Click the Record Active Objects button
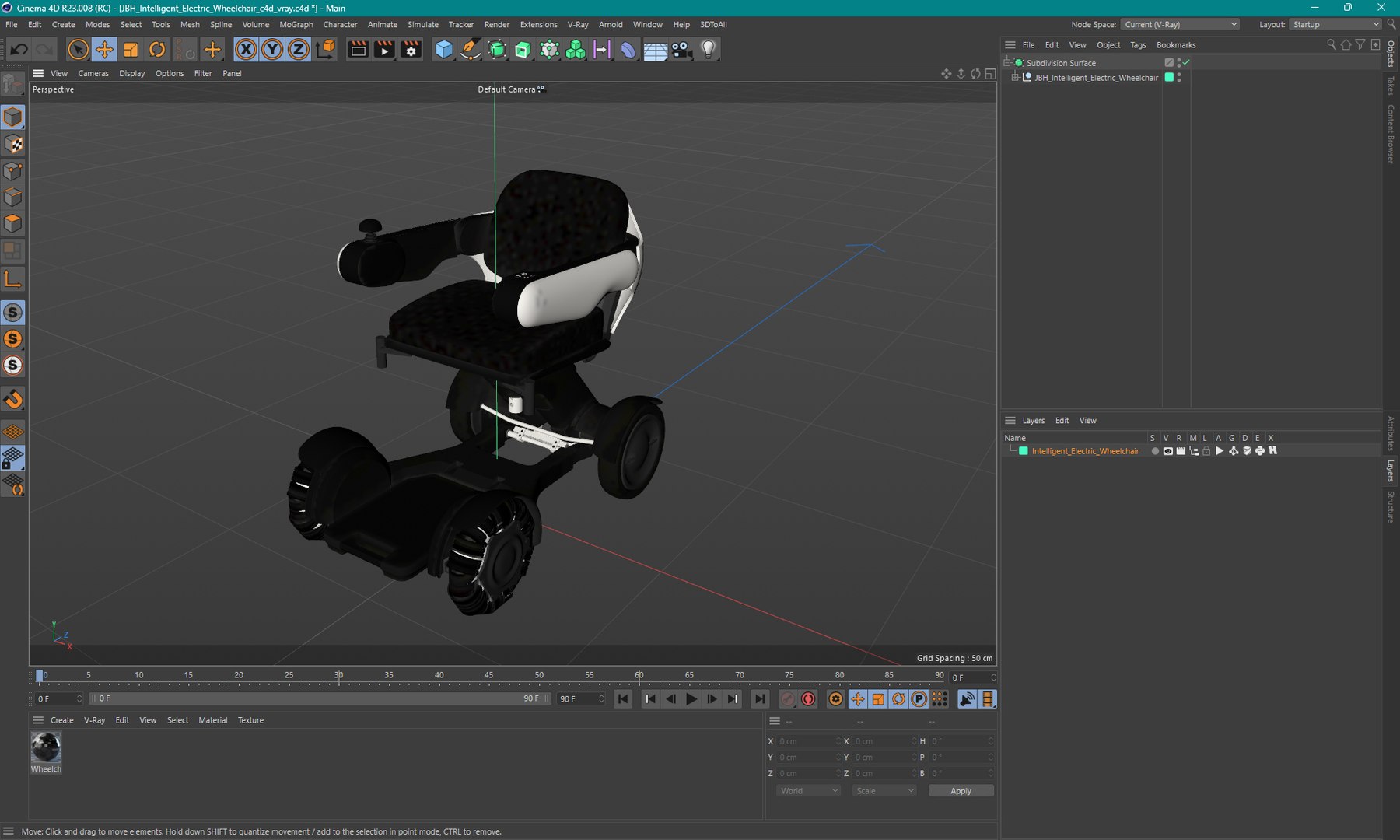The image size is (1400, 840). [787, 699]
